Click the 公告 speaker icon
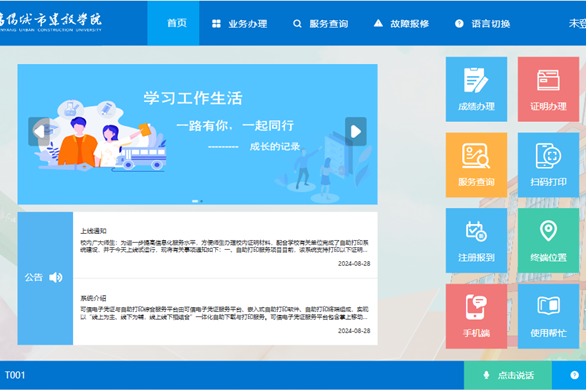Viewport: 586px width, 390px height. click(56, 277)
